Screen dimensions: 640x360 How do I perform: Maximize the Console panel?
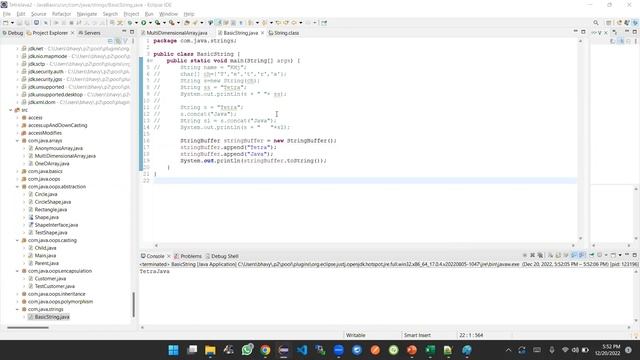635,256
